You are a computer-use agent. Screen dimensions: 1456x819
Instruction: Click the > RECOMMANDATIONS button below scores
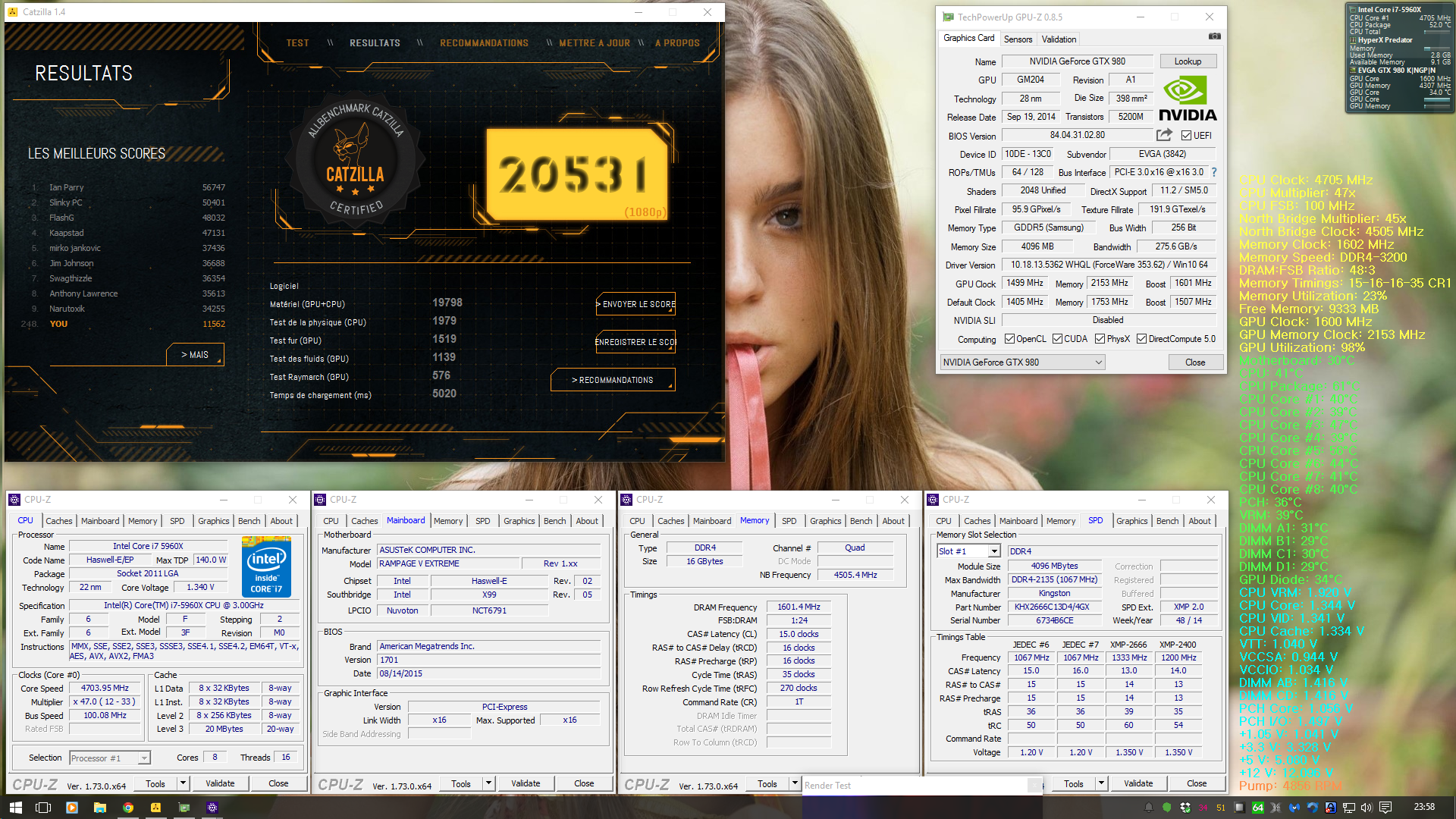pyautogui.click(x=613, y=380)
